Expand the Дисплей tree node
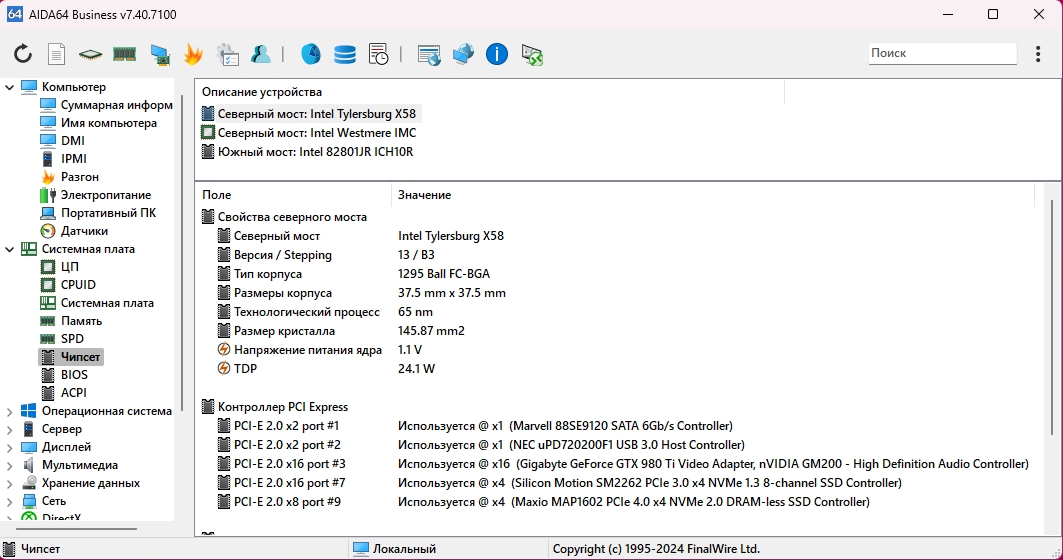Image resolution: width=1063 pixels, height=560 pixels. 9,447
